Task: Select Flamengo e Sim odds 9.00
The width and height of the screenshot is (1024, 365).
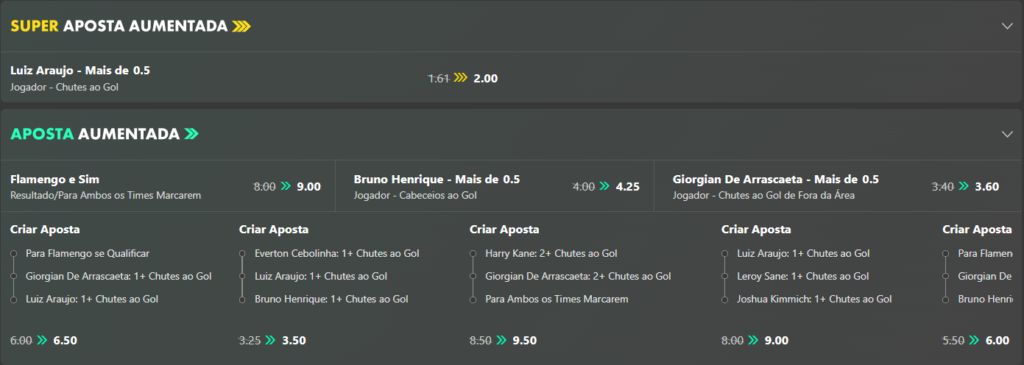Action: point(308,186)
